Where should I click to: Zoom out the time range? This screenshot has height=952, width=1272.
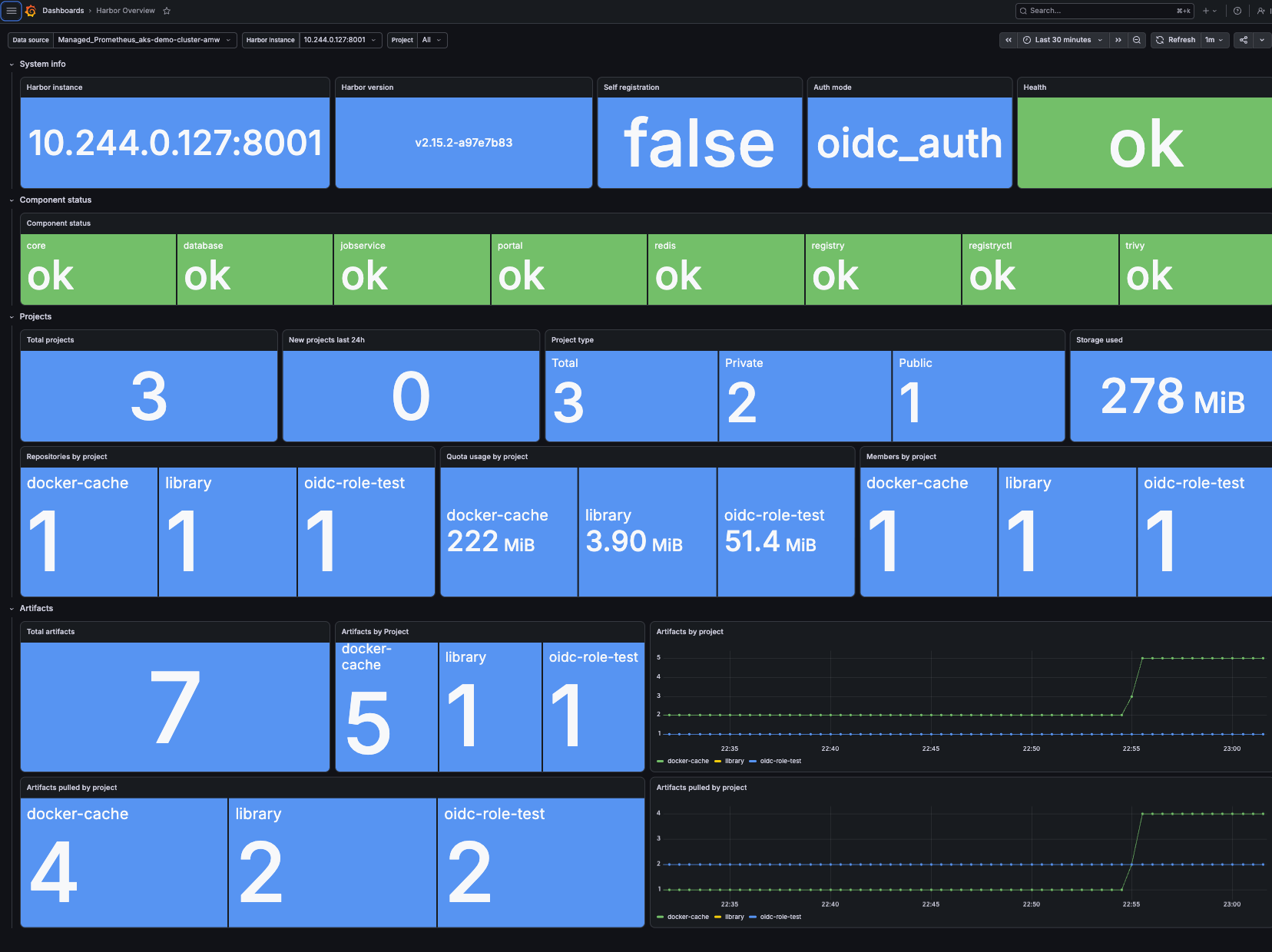tap(1137, 40)
